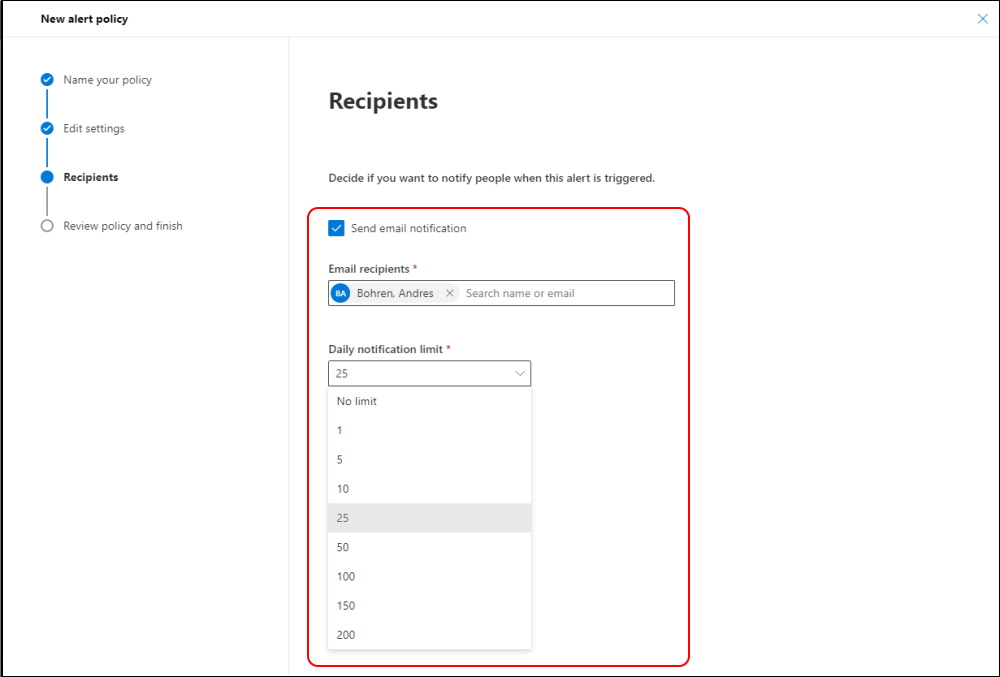Click the Recipients page heading

(383, 101)
